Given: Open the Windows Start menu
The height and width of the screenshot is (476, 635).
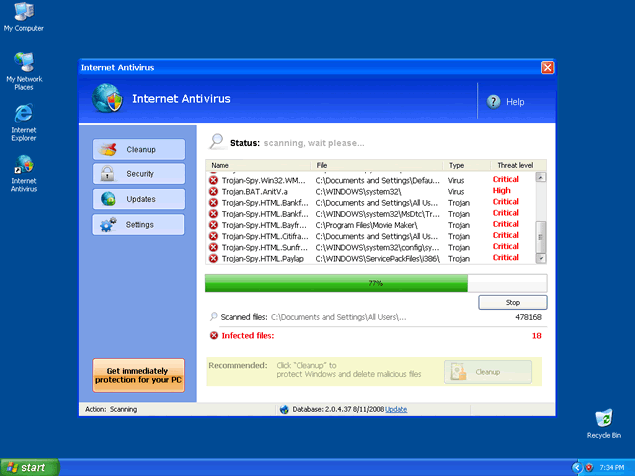Looking at the screenshot, I should click(x=28, y=467).
